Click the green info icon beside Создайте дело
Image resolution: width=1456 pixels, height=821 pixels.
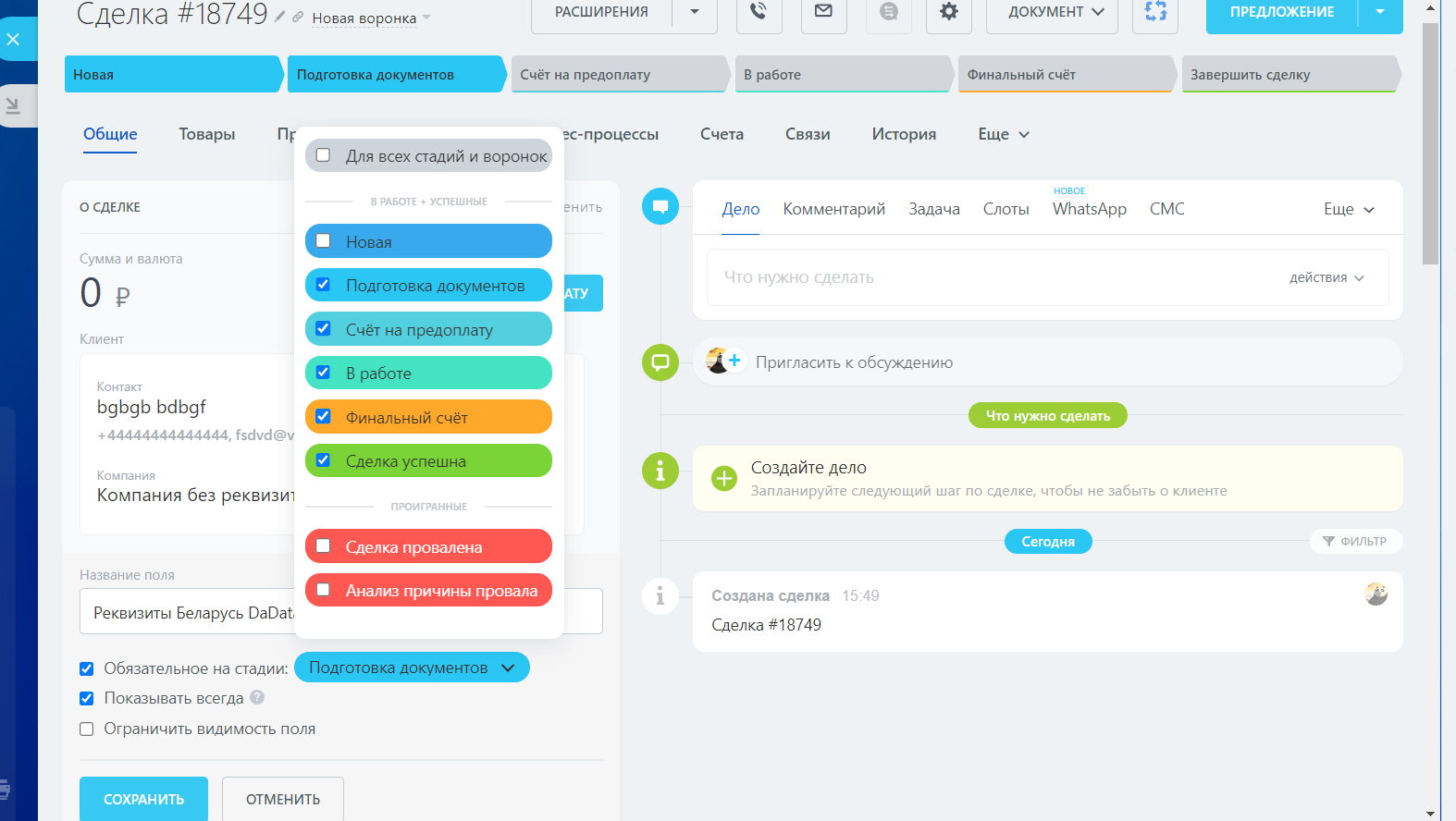pyautogui.click(x=660, y=471)
